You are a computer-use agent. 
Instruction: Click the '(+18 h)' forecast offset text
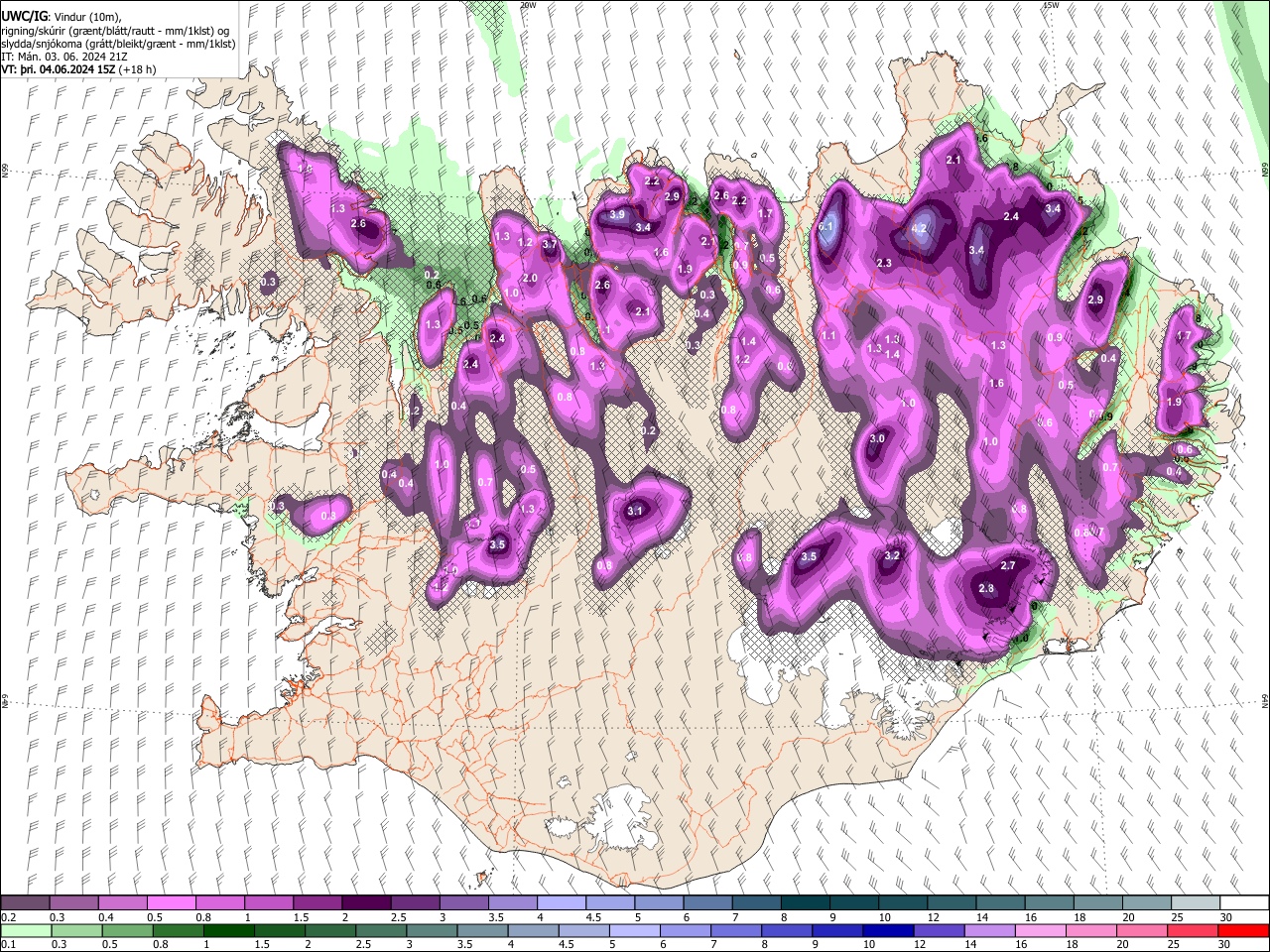[x=137, y=69]
